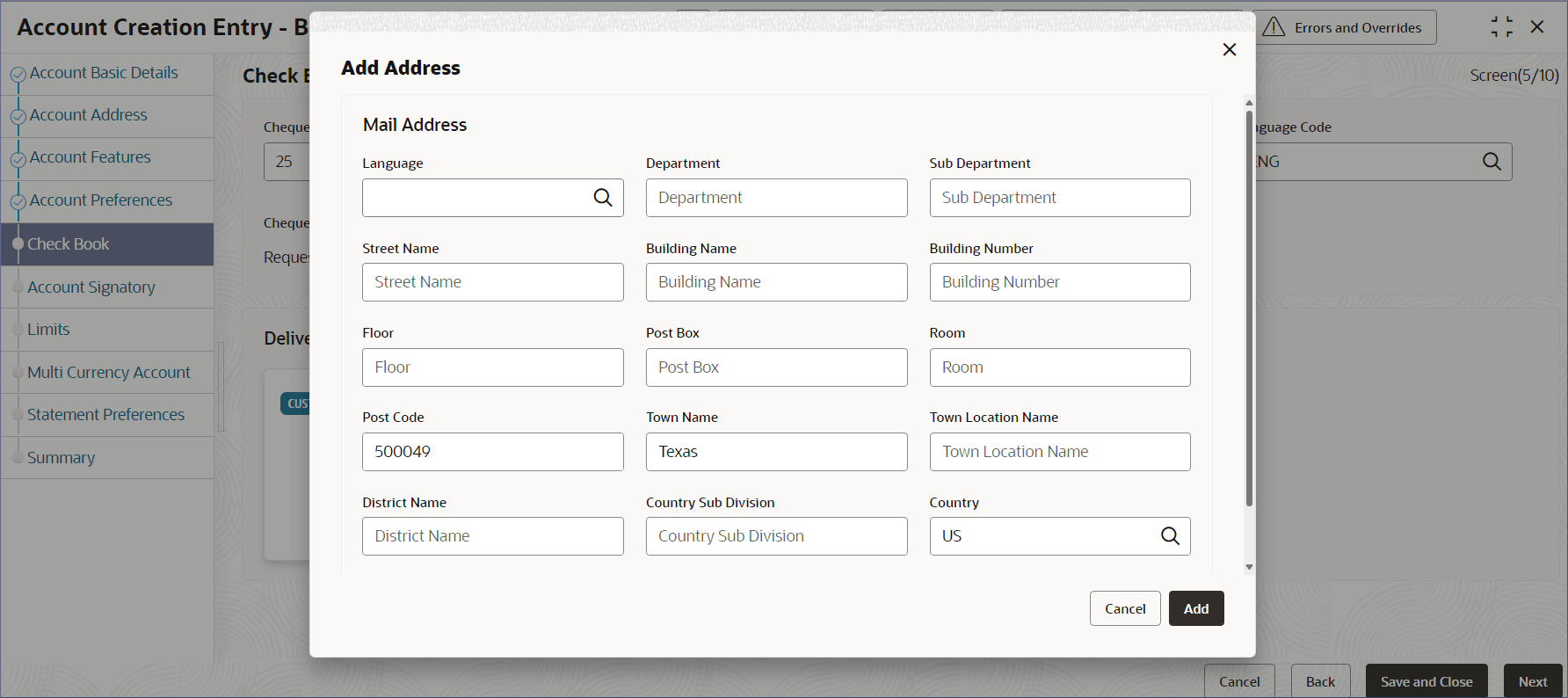Click the Language field search icon
Screen dimensions: 1568x698
(x=603, y=198)
